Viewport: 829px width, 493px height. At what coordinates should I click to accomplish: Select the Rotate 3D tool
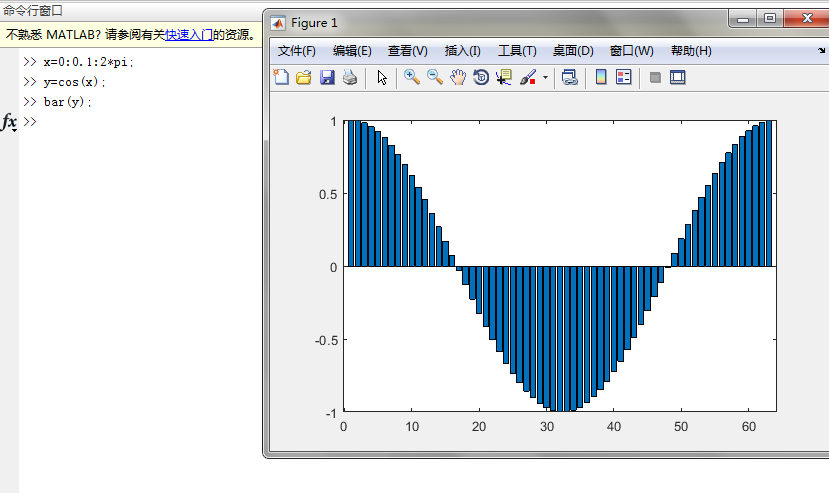click(481, 78)
